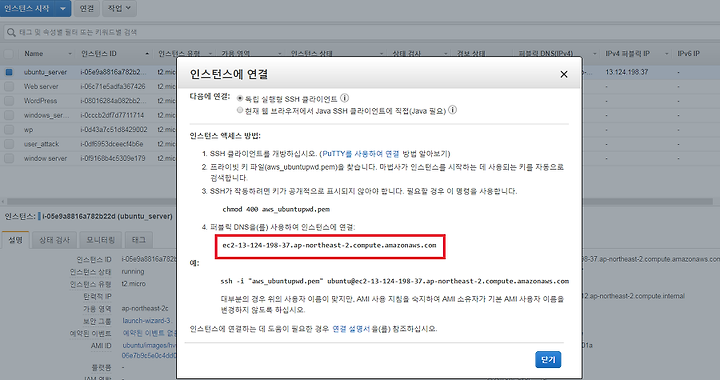Click public DNS ec2-13-124-198-37 hostname text
The width and height of the screenshot is (720, 380).
[x=329, y=246]
